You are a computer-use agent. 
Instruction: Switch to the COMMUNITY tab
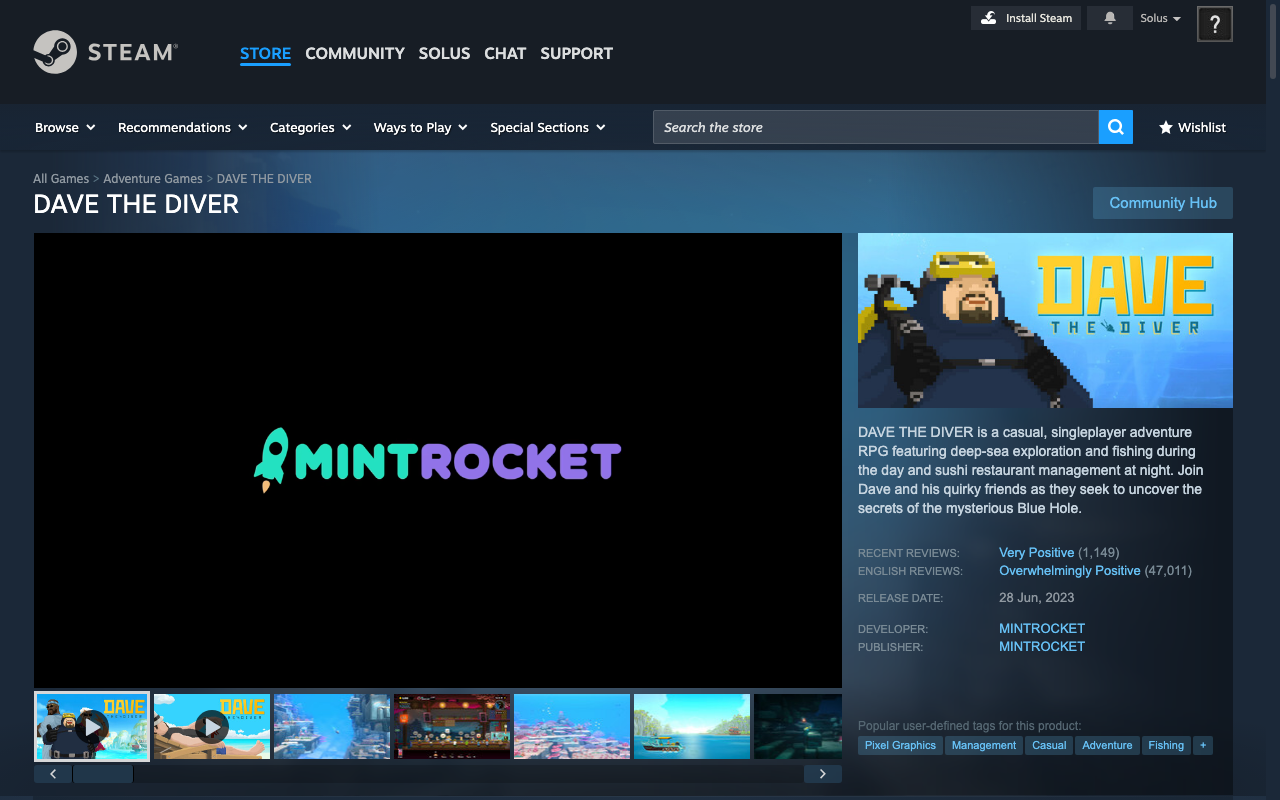point(354,53)
